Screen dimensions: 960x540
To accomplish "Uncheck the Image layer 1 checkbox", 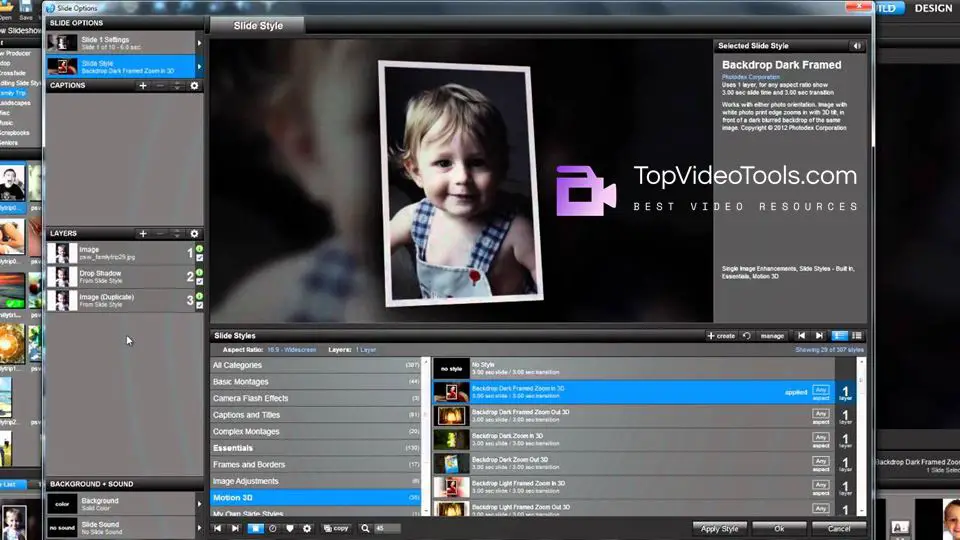I will coord(199,258).
